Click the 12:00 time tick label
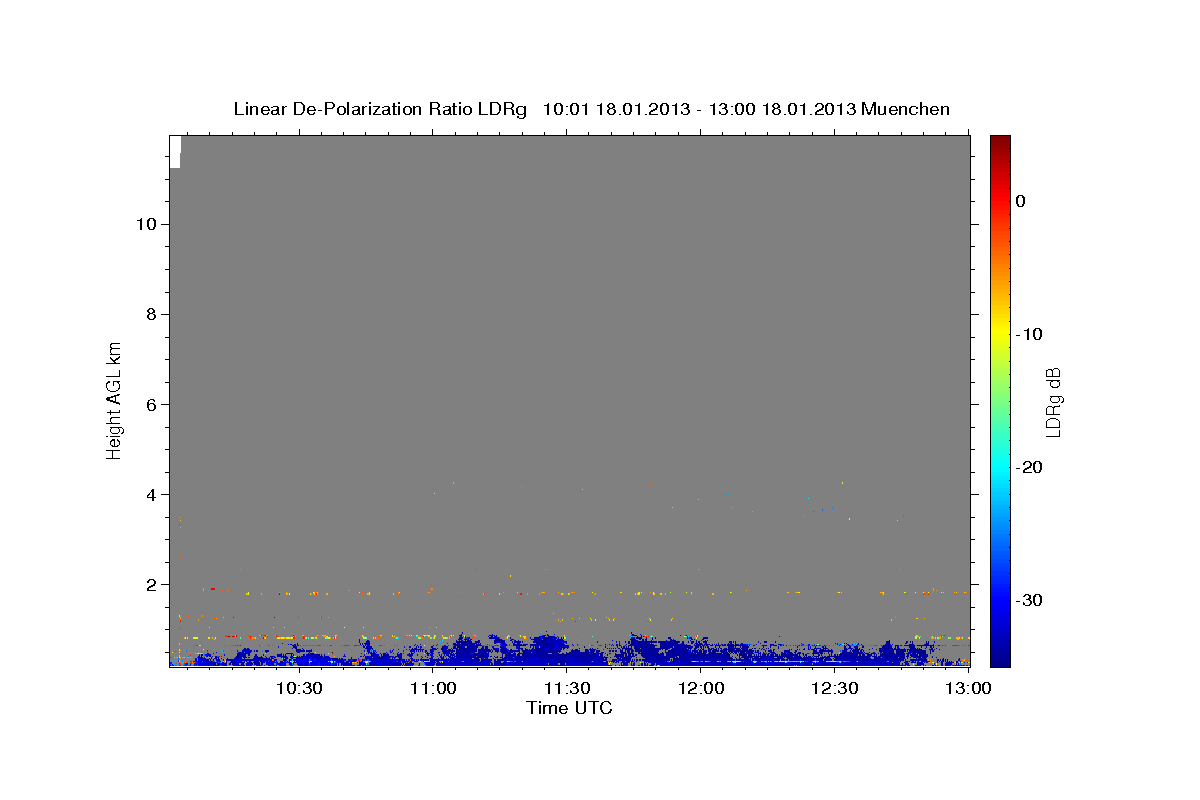 click(x=701, y=688)
